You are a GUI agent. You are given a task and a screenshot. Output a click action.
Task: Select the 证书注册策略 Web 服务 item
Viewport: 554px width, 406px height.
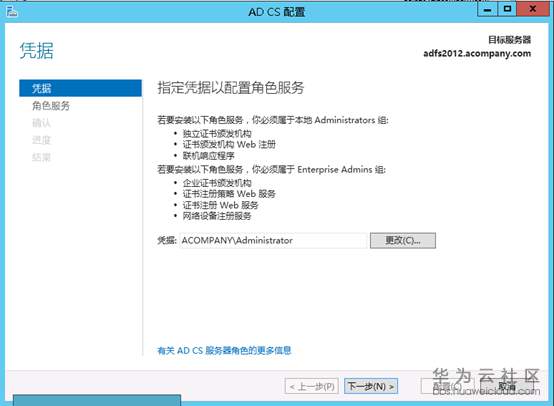tap(229, 194)
